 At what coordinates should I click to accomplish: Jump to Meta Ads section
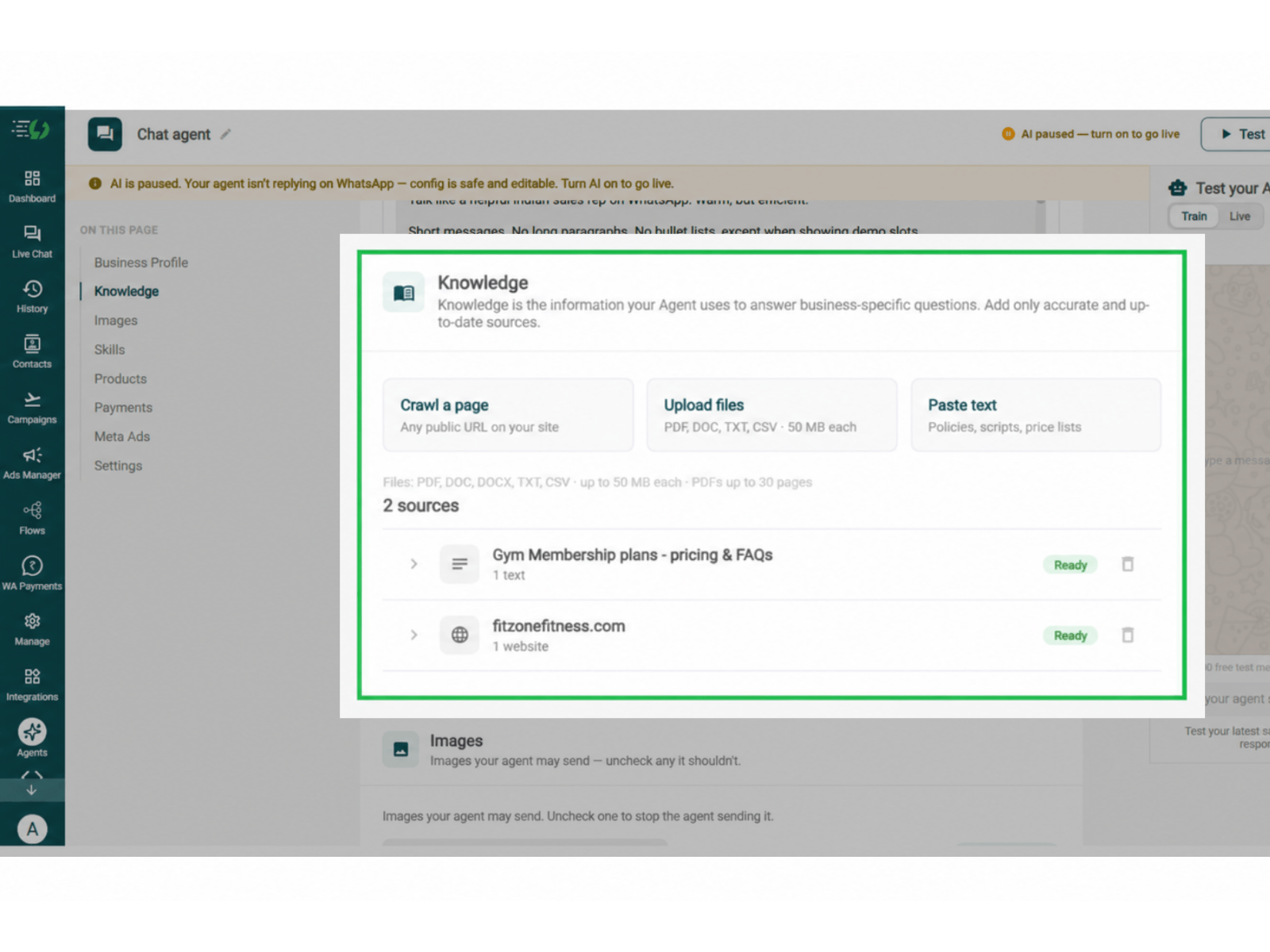[122, 436]
